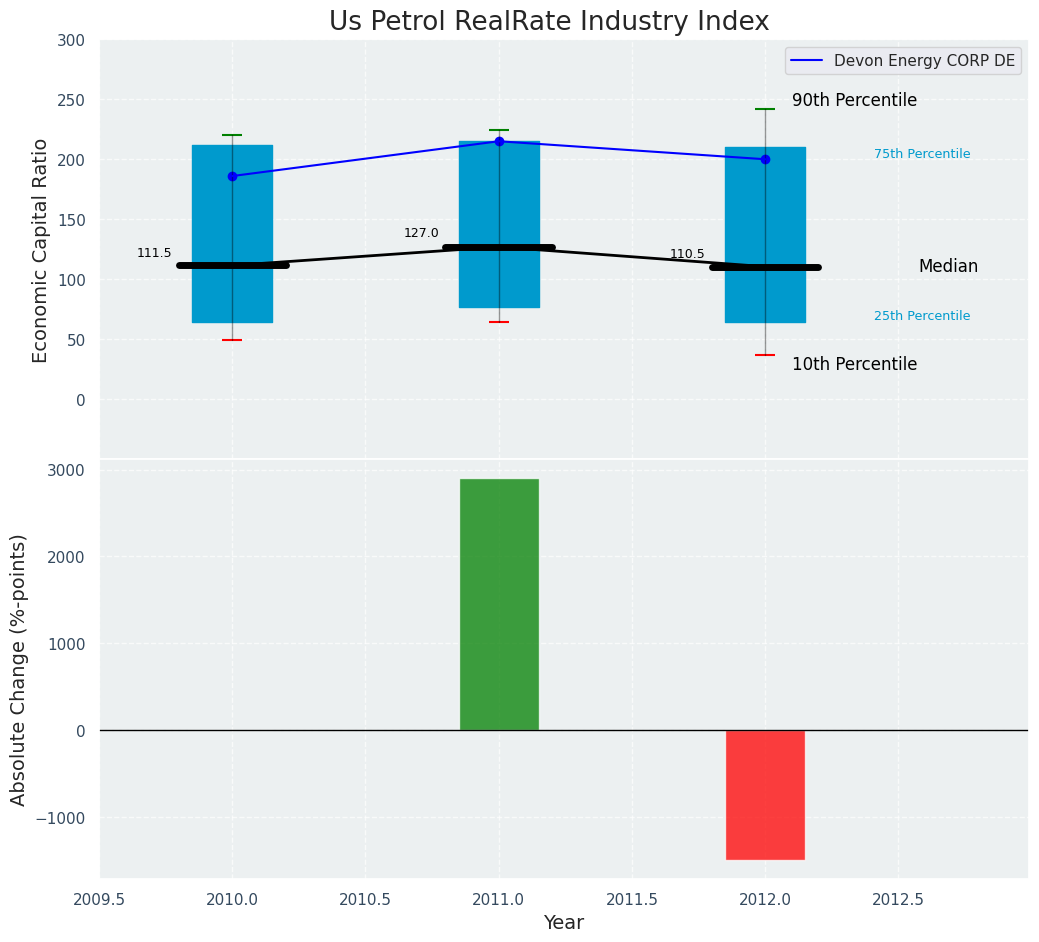Click the 75th Percentile label
1039x942 pixels.
pyautogui.click(x=921, y=154)
